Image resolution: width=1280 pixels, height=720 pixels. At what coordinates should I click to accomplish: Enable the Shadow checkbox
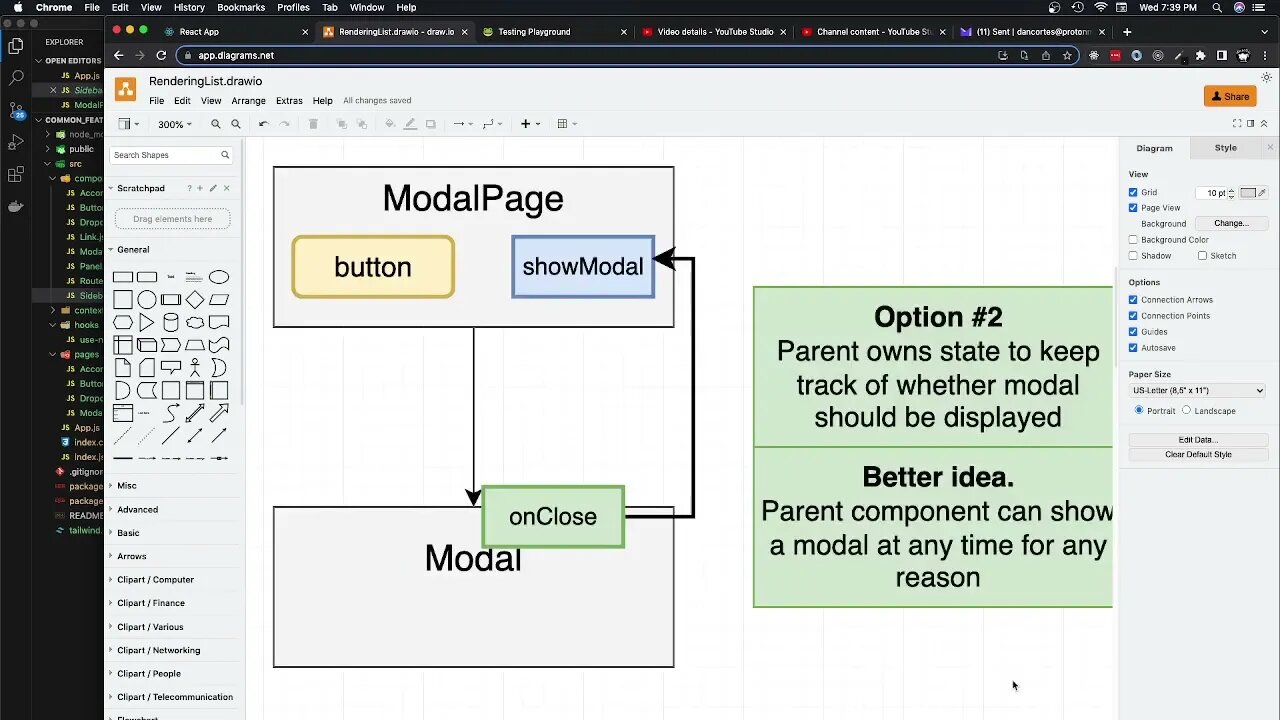pos(1133,256)
